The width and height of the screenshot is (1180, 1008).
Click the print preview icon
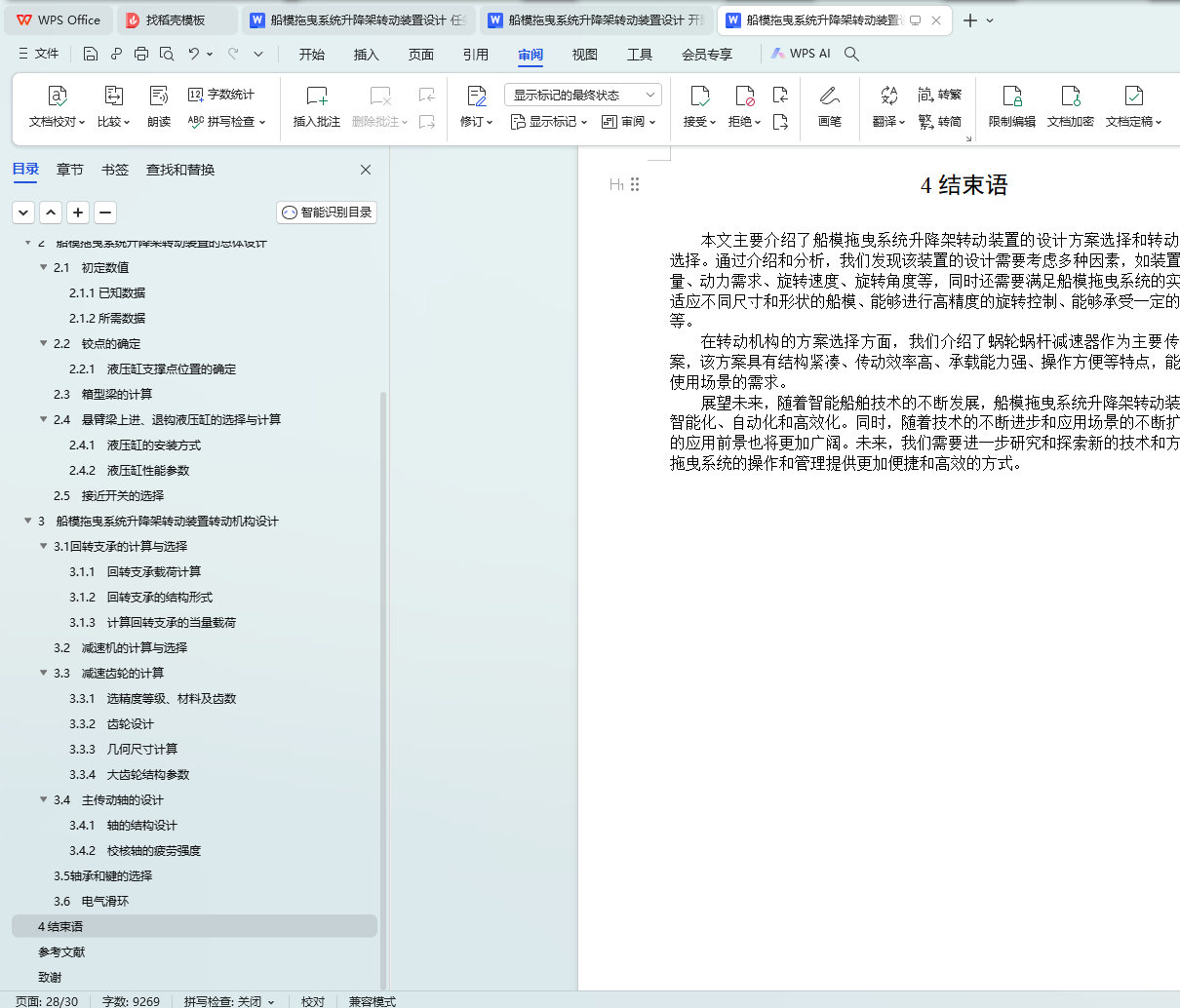pyautogui.click(x=167, y=54)
